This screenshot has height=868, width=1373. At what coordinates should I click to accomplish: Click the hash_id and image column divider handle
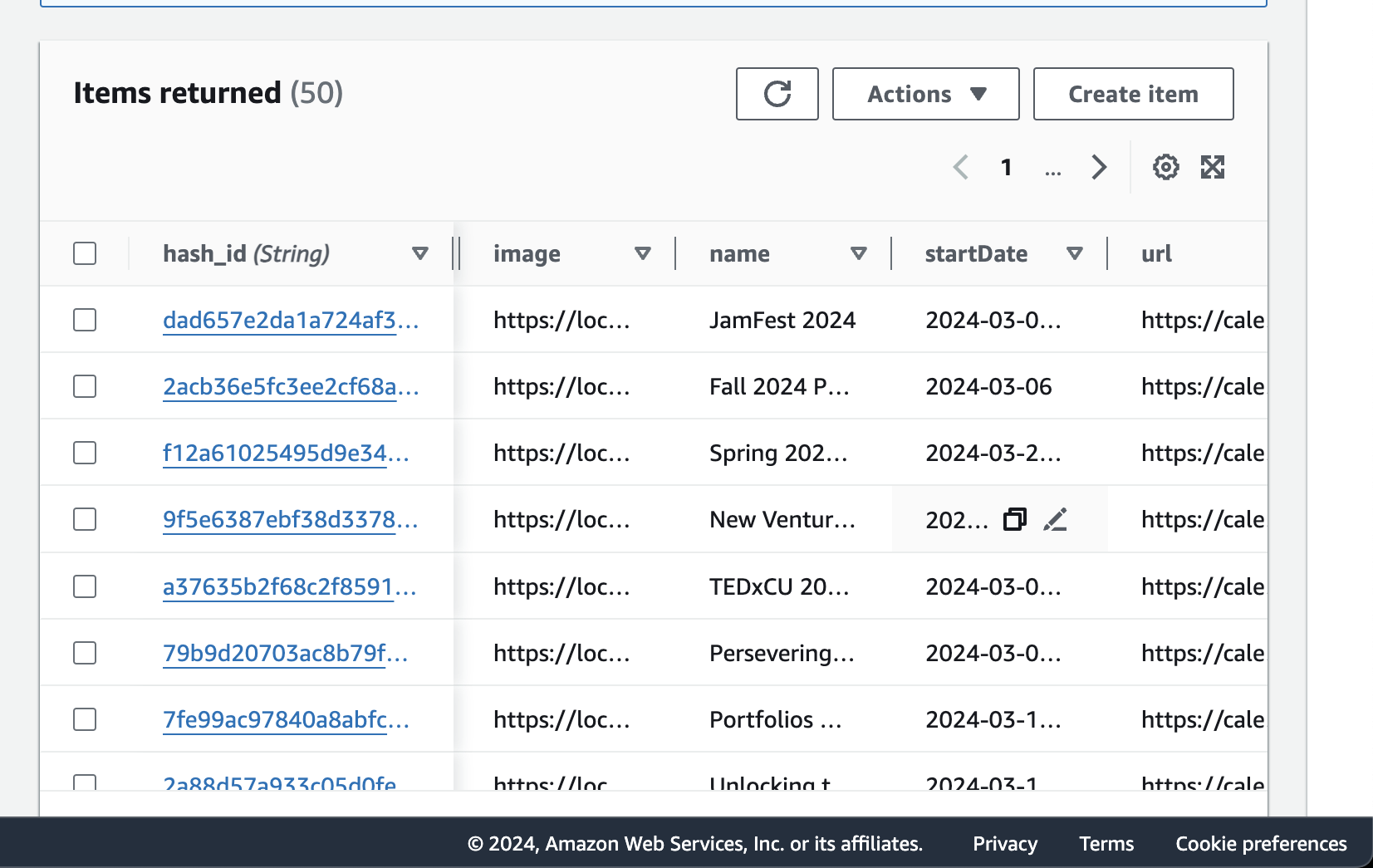coord(456,253)
